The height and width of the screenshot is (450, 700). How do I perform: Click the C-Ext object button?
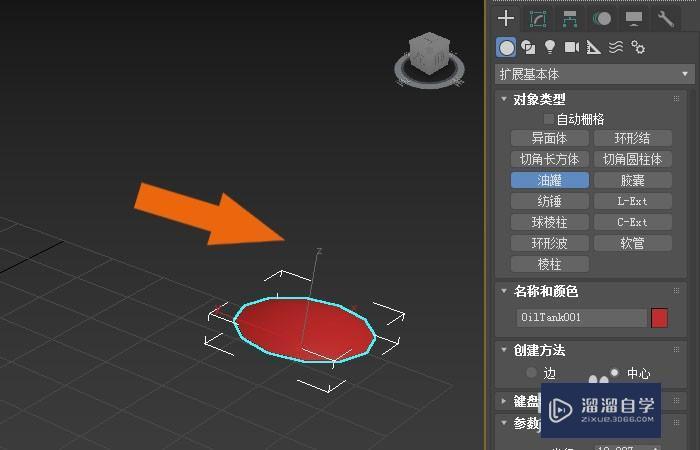pos(633,222)
